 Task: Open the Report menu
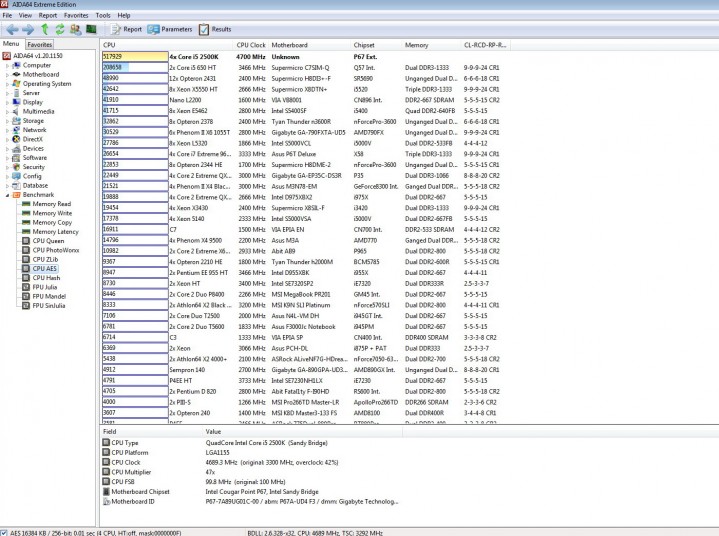pyautogui.click(x=48, y=15)
